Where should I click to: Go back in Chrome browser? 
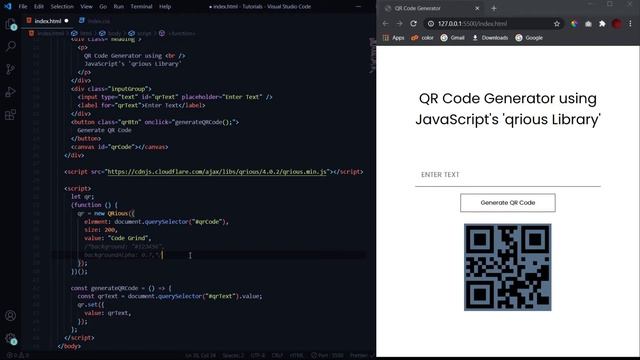385,24
